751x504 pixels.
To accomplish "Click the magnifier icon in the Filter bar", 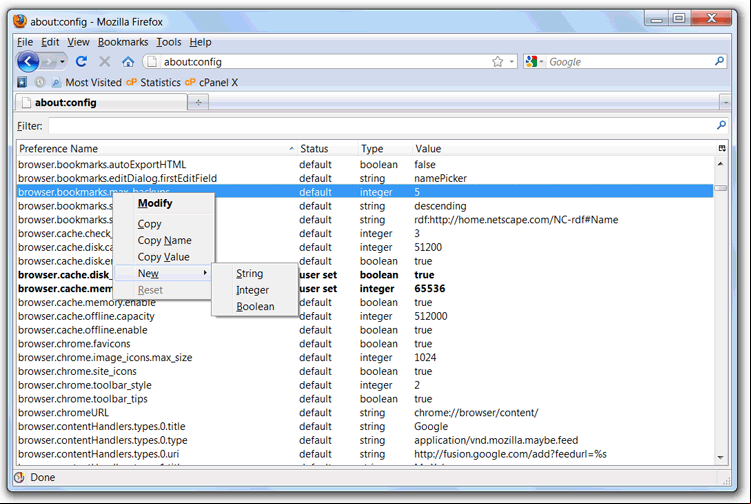I will tap(721, 126).
